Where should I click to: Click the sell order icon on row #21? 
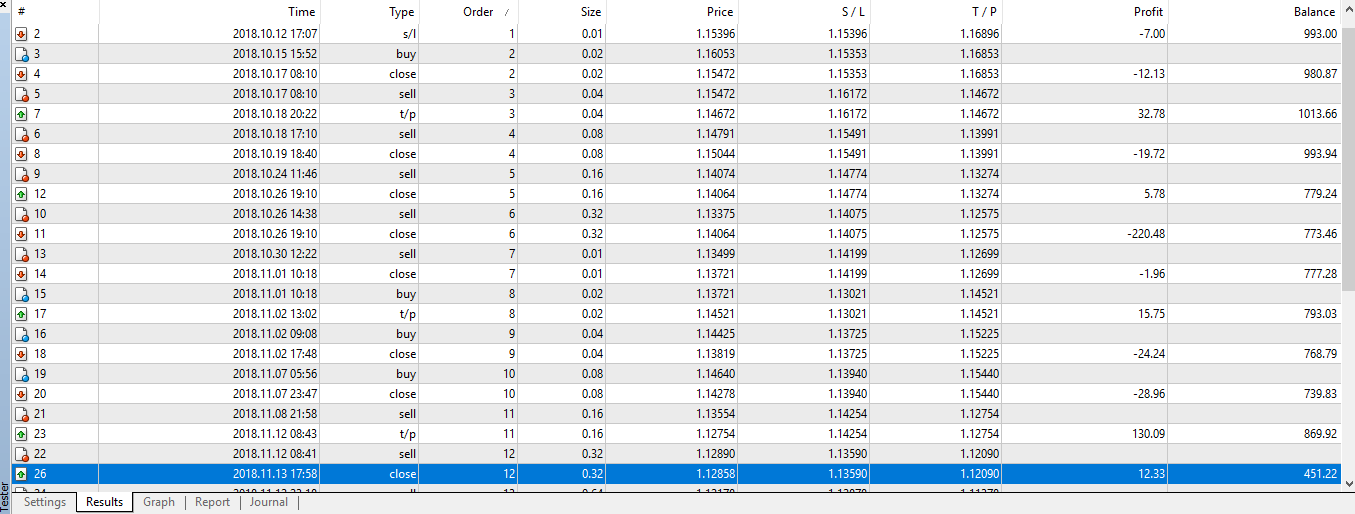[22, 414]
